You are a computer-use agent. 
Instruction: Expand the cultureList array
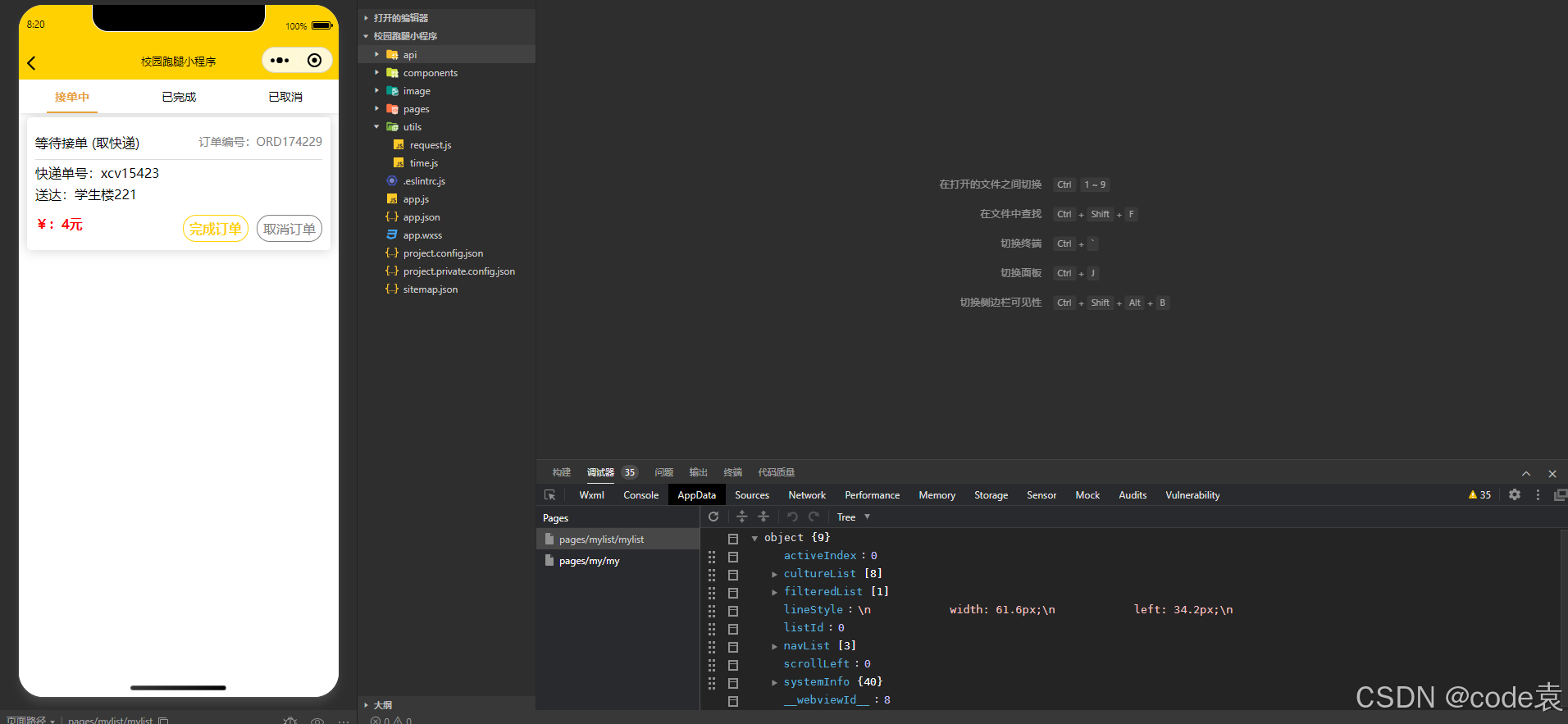coord(774,574)
